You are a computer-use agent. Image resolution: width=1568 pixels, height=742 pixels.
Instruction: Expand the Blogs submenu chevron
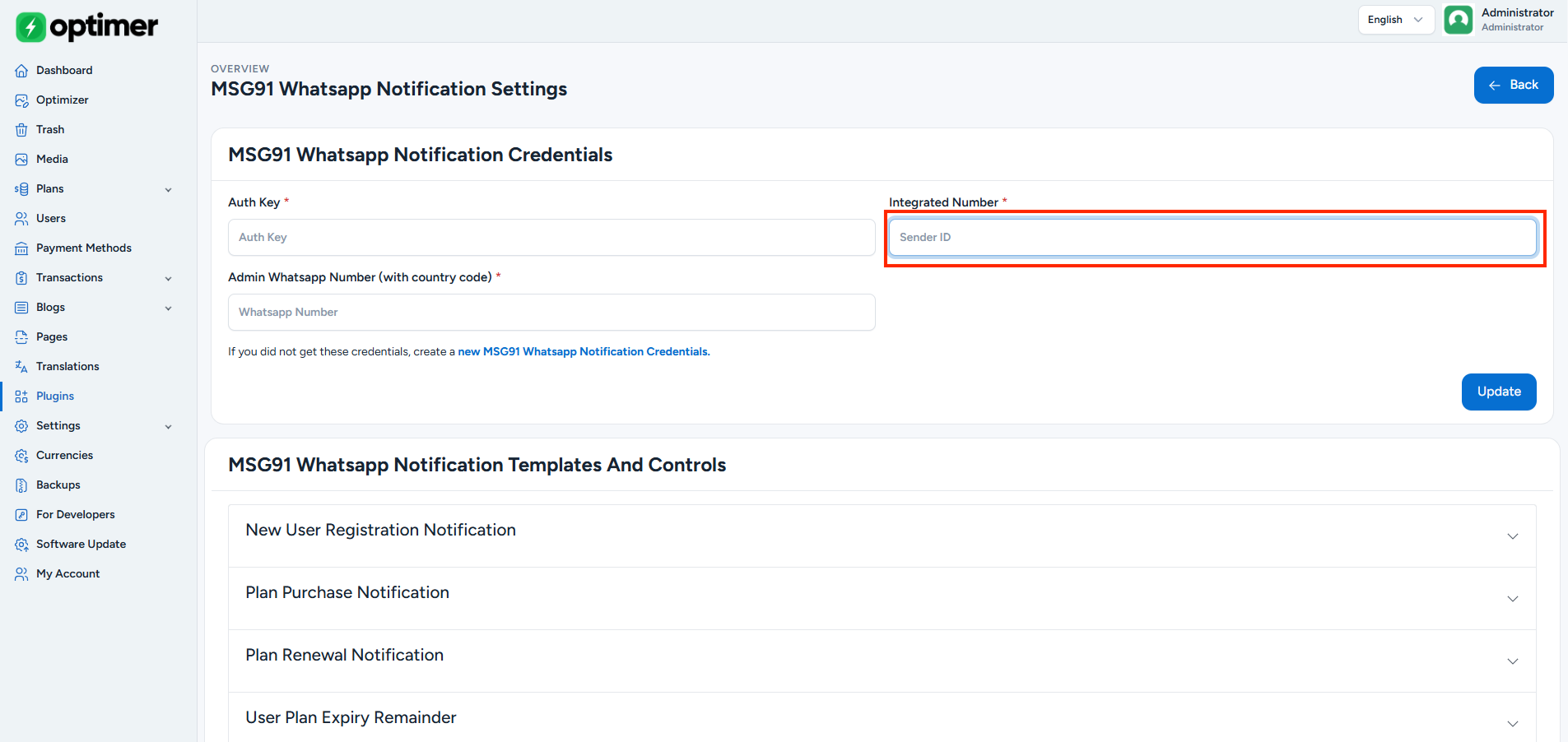(x=169, y=308)
